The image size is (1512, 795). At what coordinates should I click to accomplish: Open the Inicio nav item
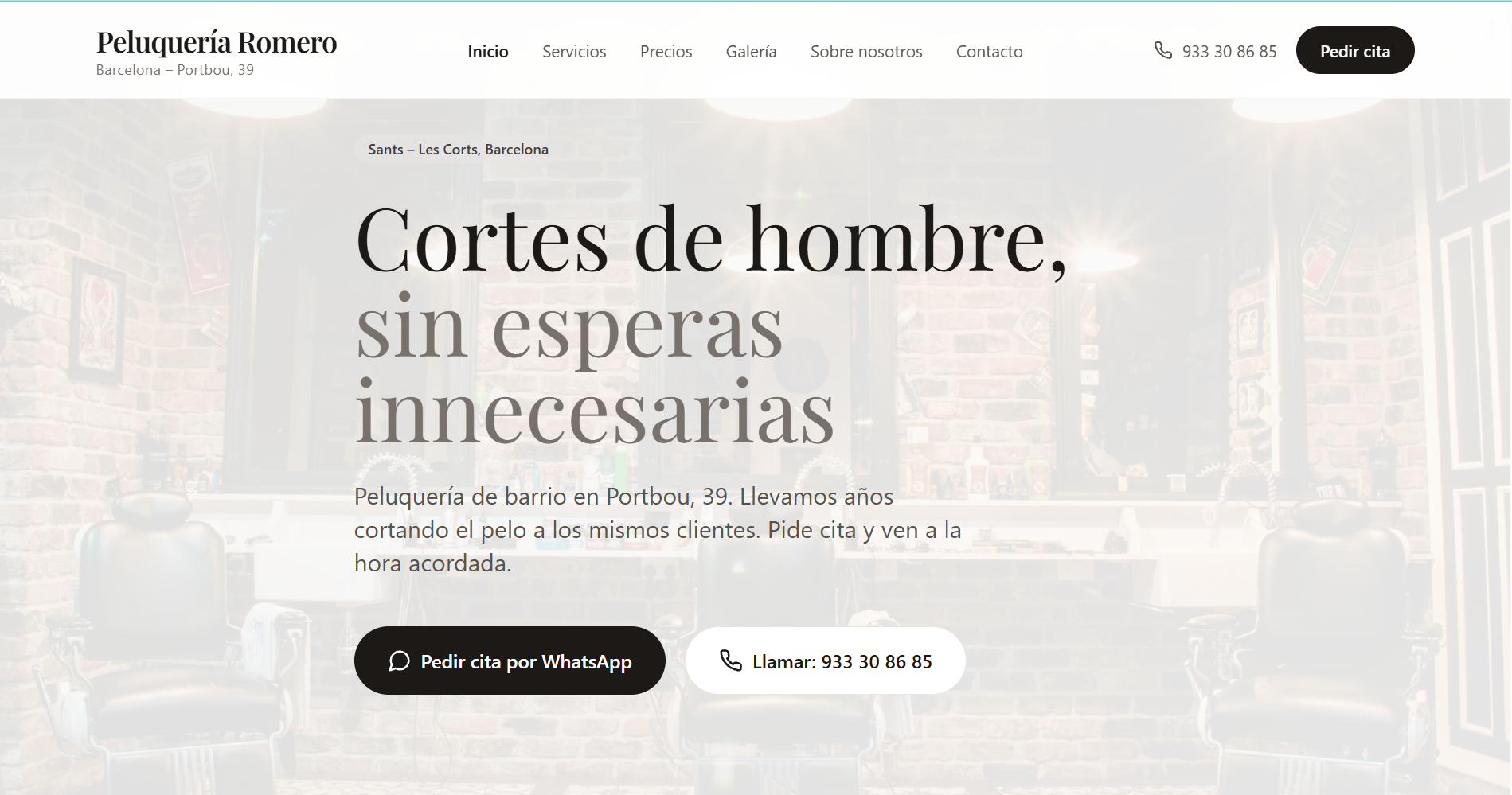[x=488, y=52]
